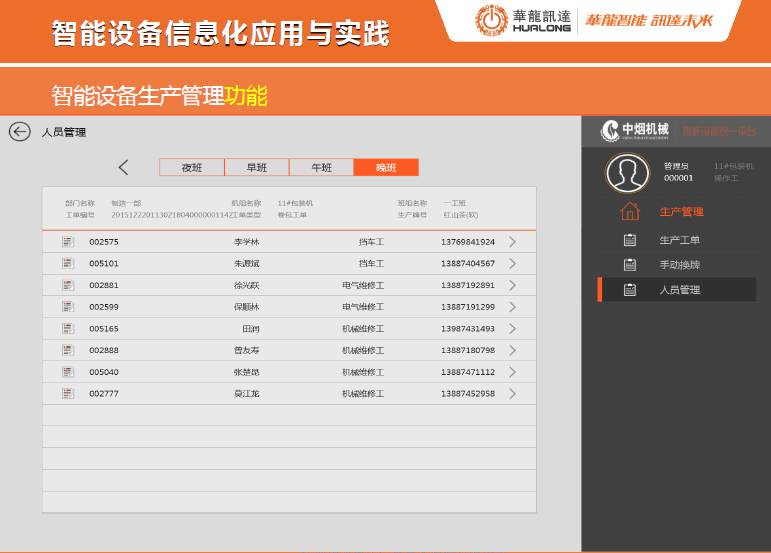Expand details arrow for 徐兴跃's row
771x553 pixels.
click(512, 285)
